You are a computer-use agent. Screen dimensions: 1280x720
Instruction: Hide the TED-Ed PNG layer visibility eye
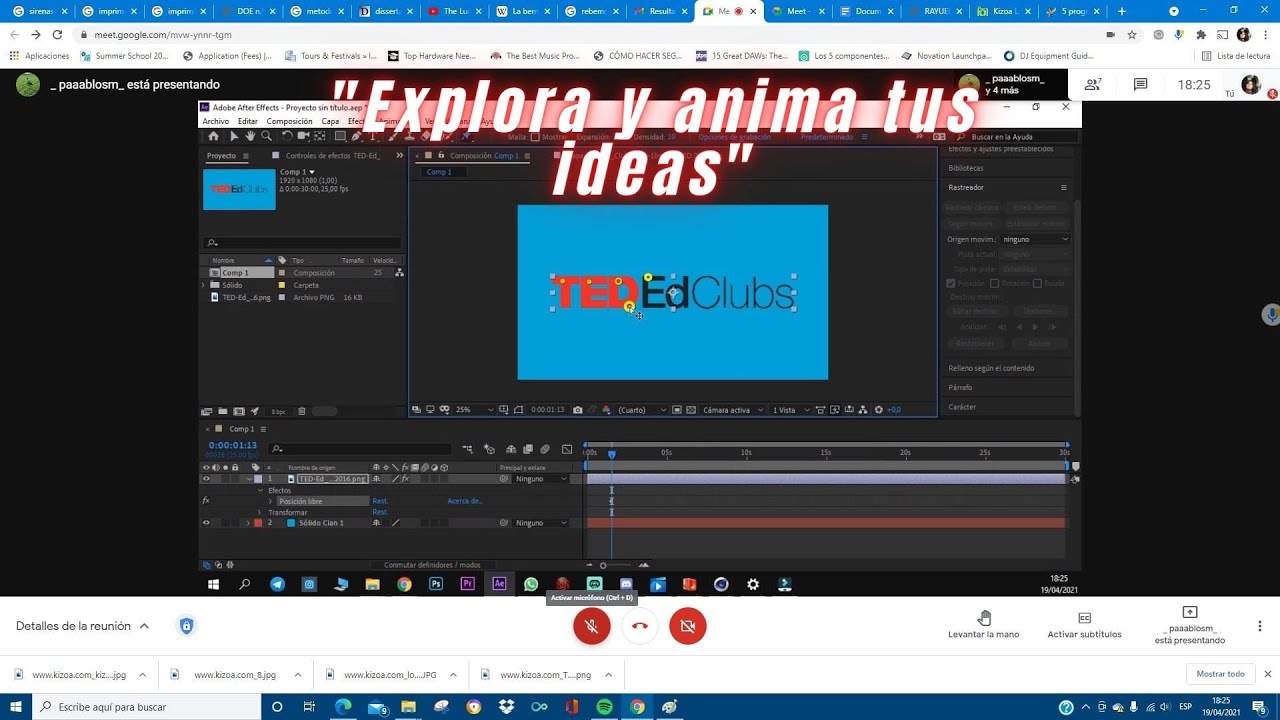pos(206,479)
